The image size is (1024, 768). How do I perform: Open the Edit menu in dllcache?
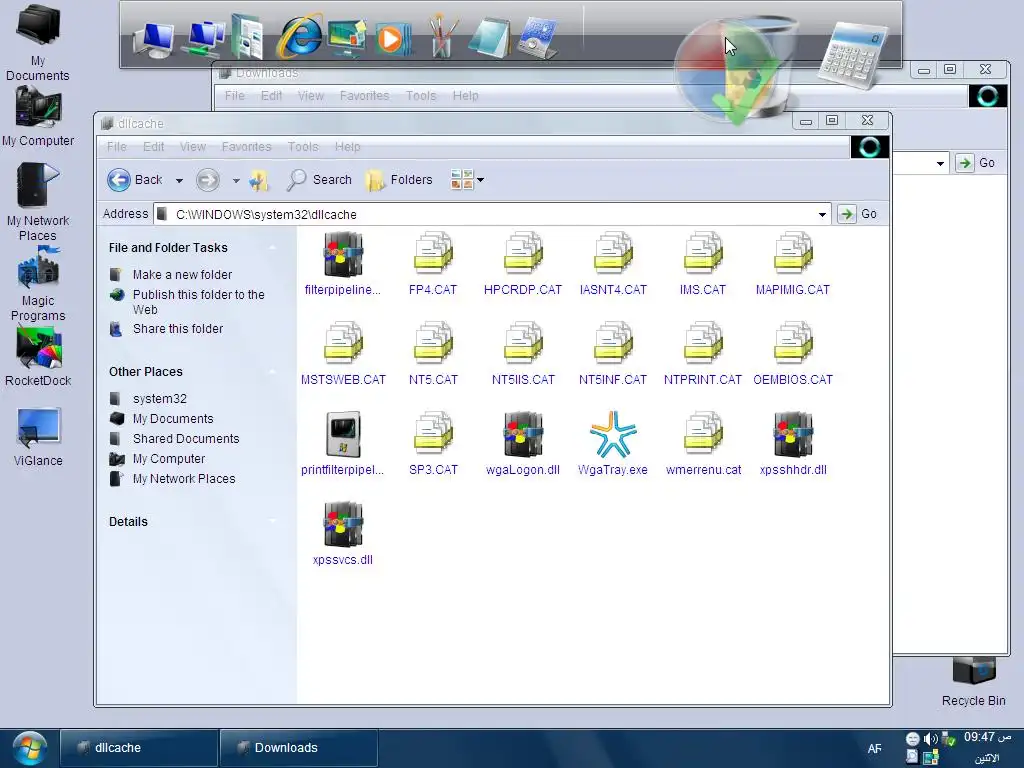153,147
